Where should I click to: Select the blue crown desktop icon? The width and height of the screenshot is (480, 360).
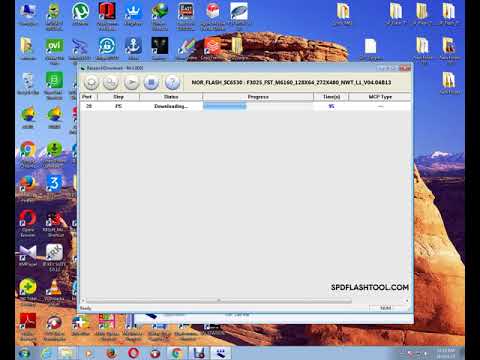point(133,14)
